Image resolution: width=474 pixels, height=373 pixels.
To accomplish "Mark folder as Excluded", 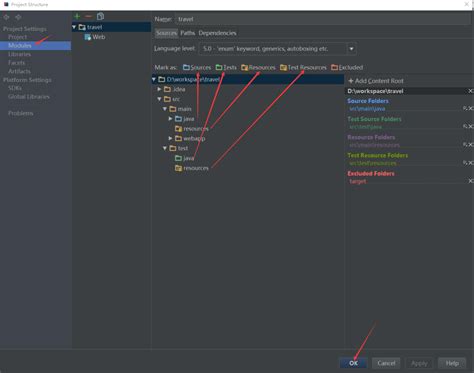I will click(347, 68).
